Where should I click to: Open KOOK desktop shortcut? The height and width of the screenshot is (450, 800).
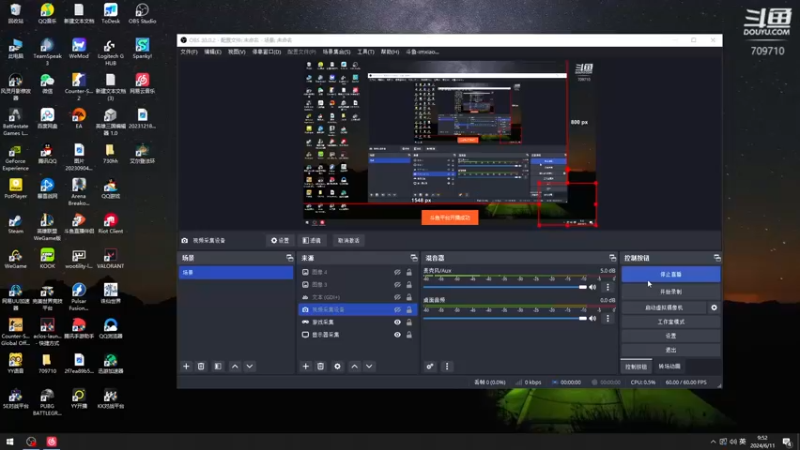(x=47, y=259)
